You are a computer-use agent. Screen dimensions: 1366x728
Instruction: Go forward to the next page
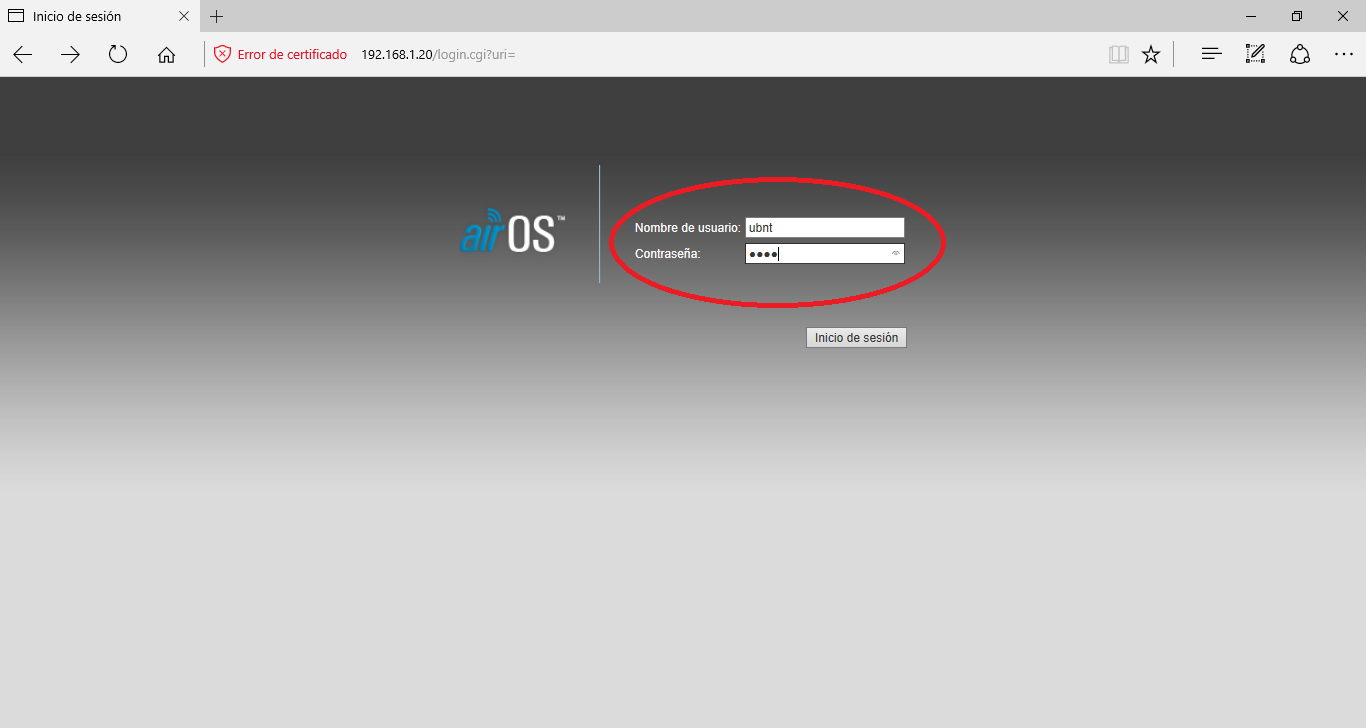click(x=70, y=55)
